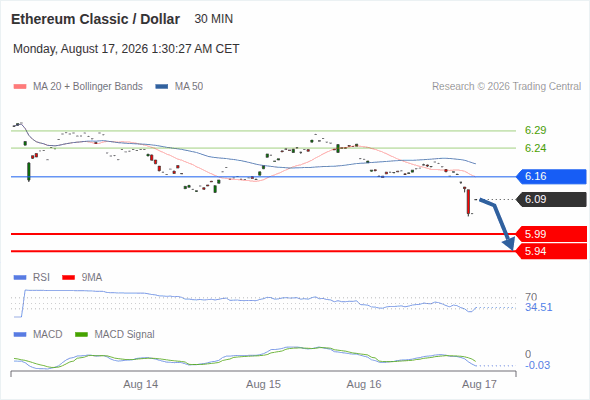Click the red 9MA legend swatch
The height and width of the screenshot is (400, 590).
(68, 278)
